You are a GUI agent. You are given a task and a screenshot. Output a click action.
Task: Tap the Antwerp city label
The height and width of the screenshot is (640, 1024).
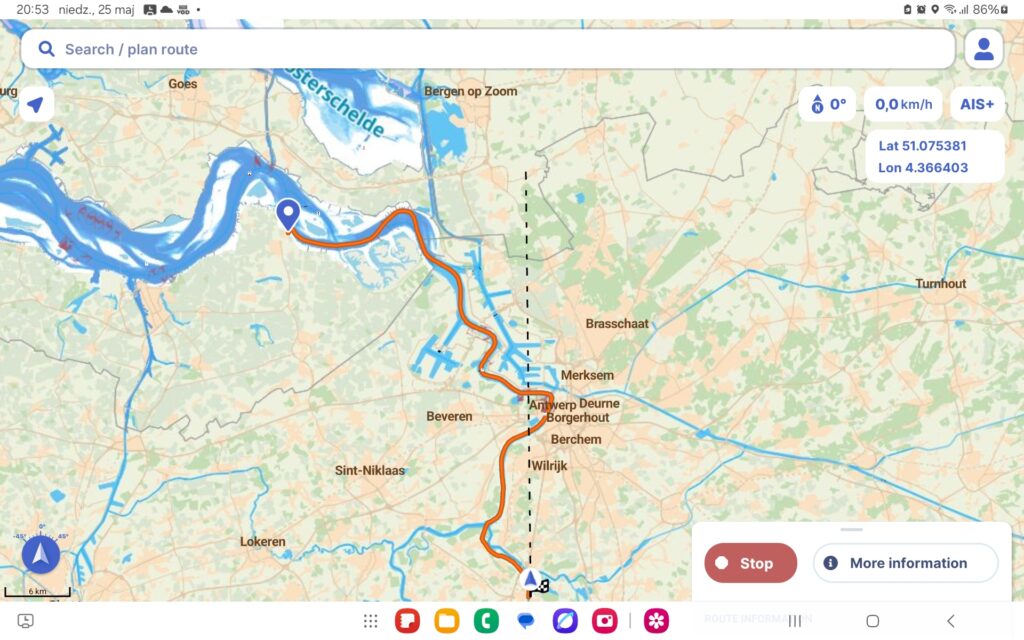(552, 405)
